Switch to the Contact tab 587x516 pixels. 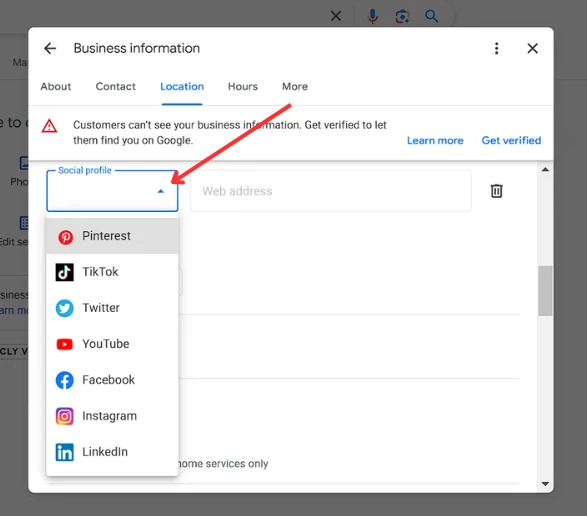click(x=115, y=86)
